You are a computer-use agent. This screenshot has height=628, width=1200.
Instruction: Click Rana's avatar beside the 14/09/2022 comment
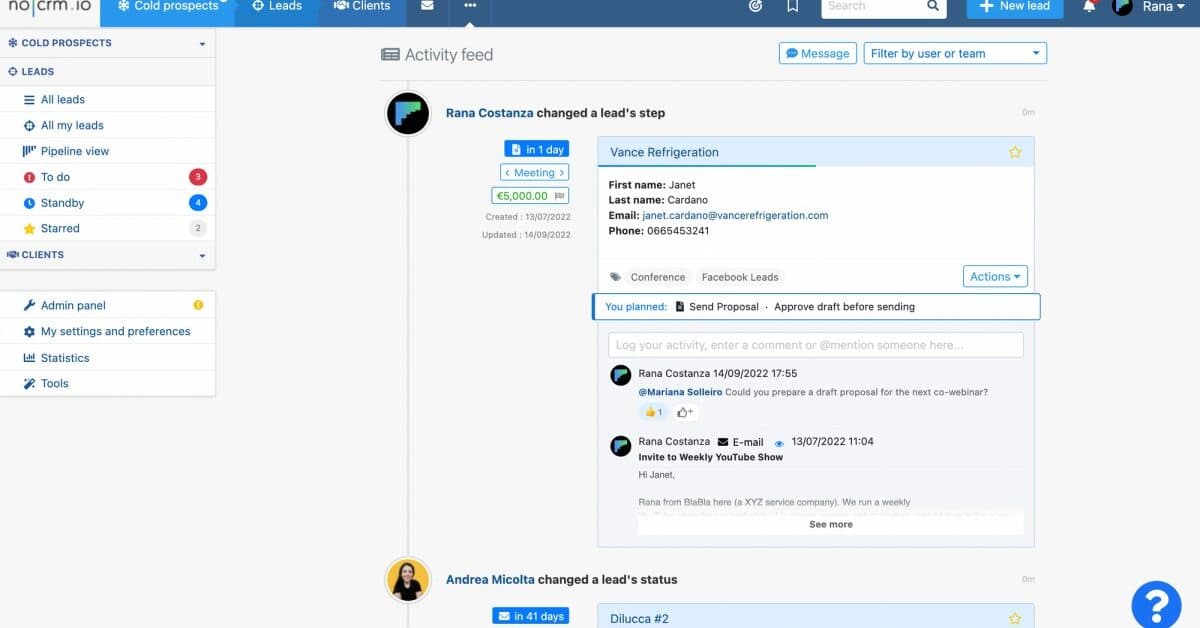tap(620, 375)
